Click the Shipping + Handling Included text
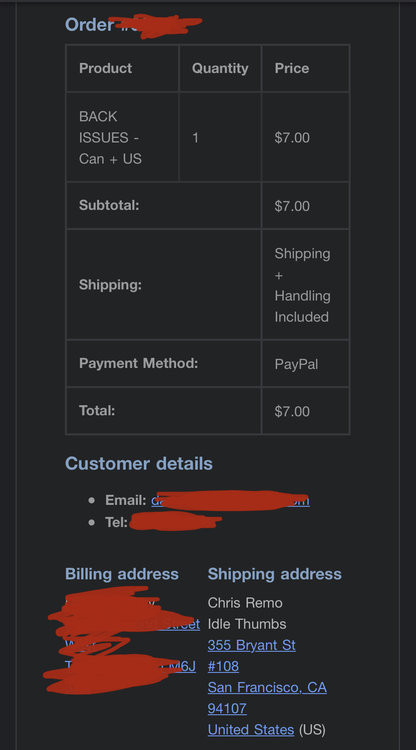The height and width of the screenshot is (750, 416). click(302, 285)
